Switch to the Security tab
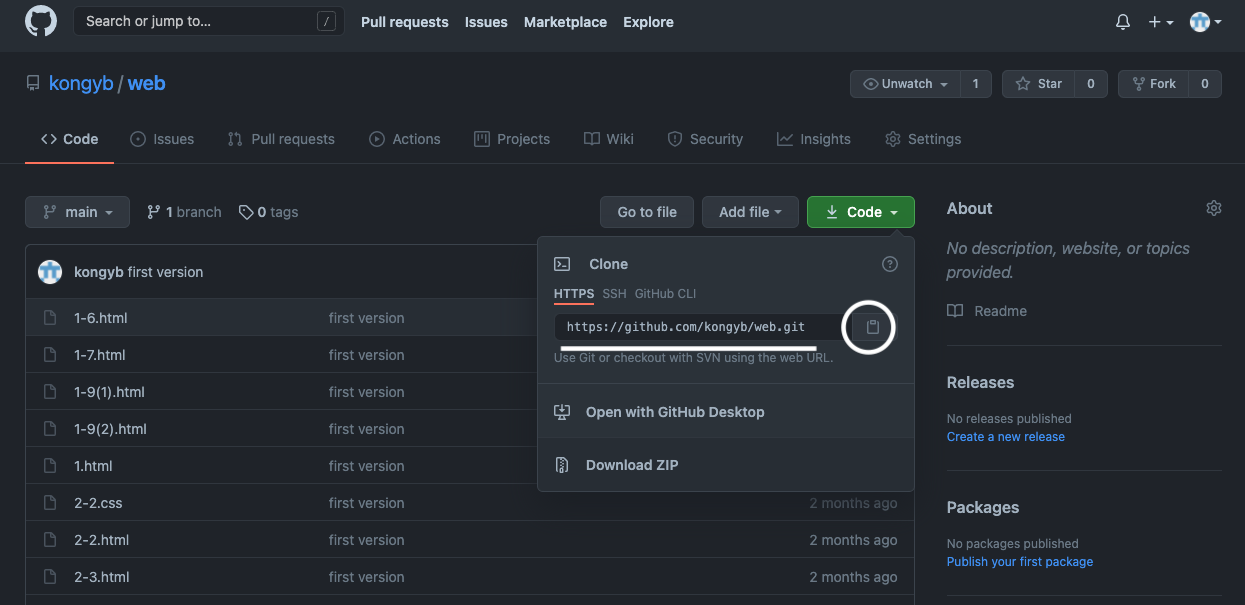 pos(705,139)
